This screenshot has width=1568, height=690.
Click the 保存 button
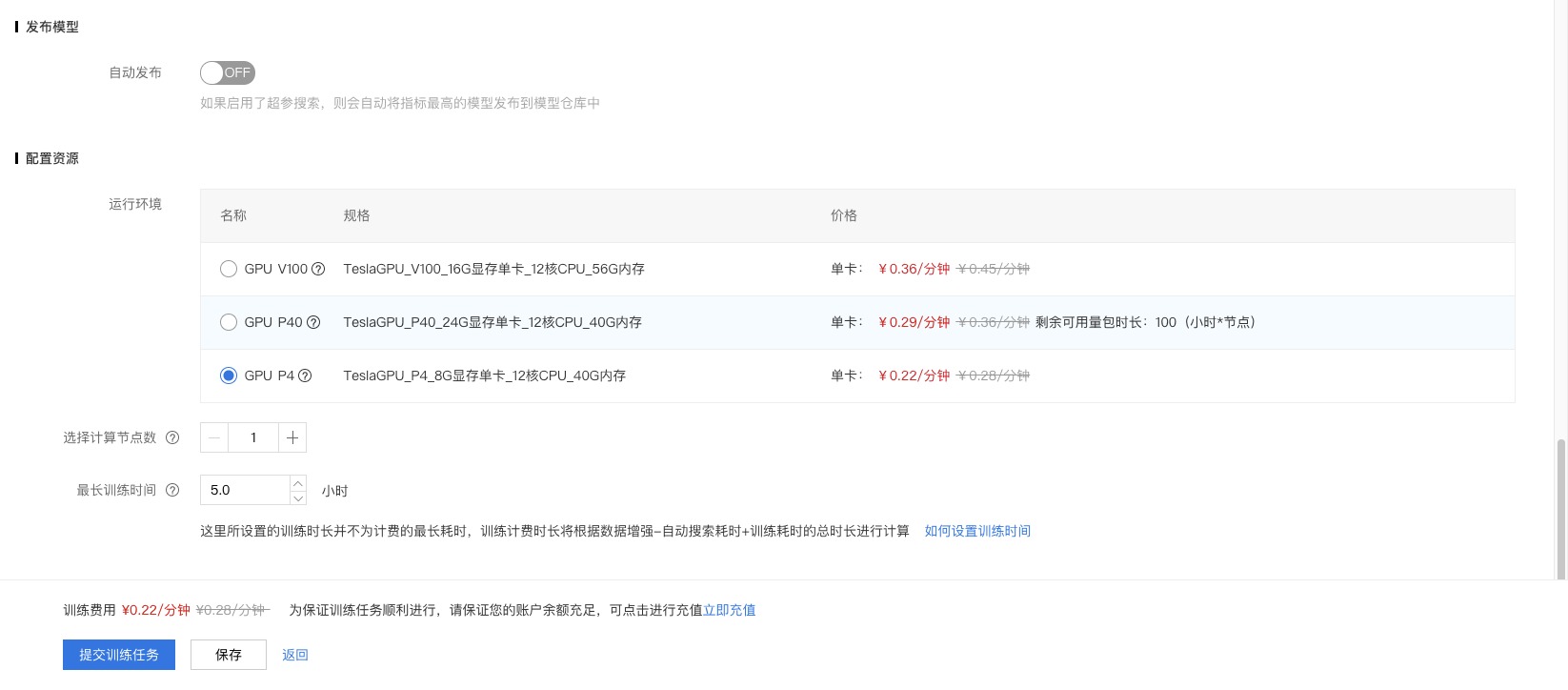(x=229, y=655)
